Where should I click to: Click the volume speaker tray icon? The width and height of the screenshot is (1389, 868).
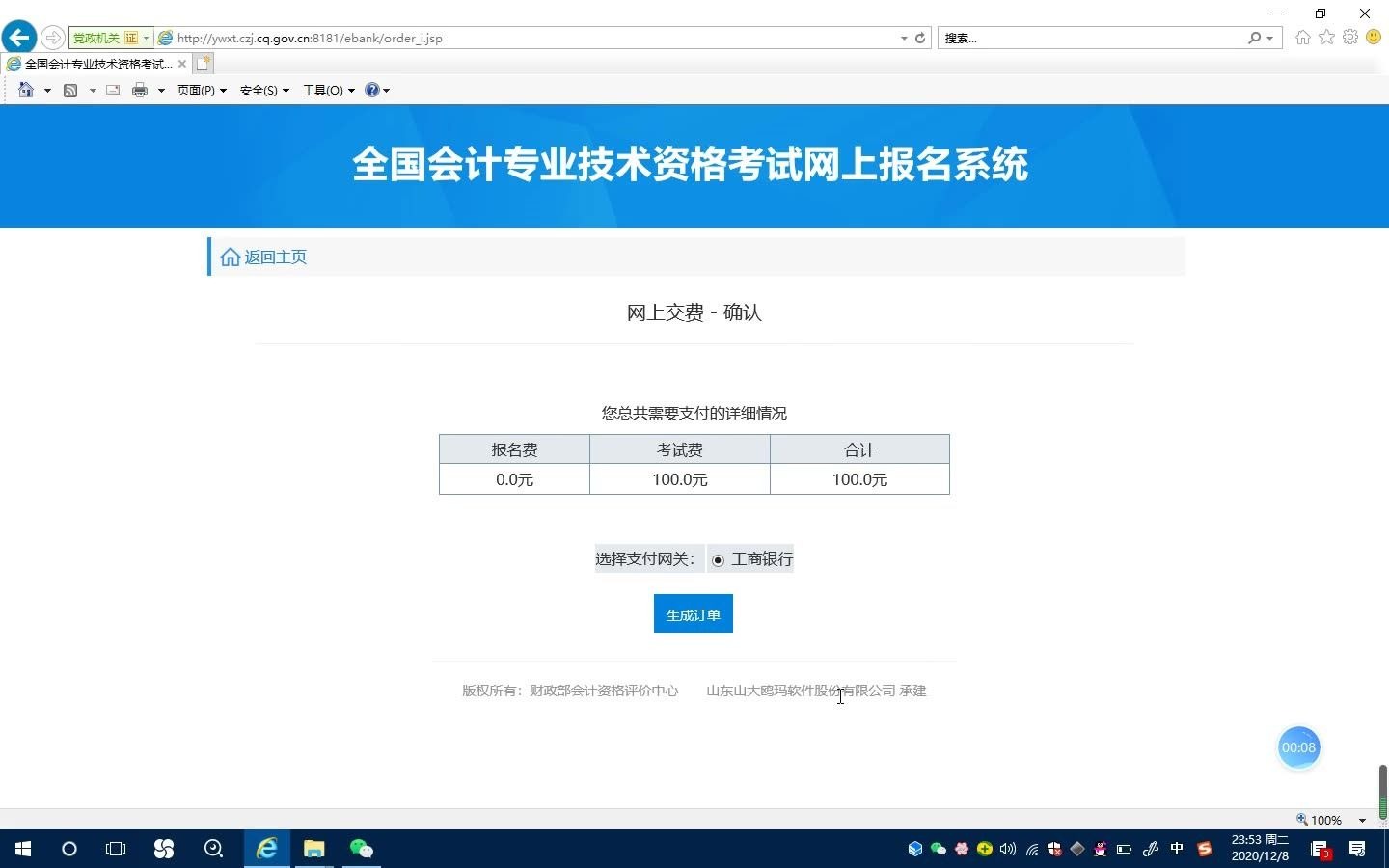click(x=1008, y=849)
